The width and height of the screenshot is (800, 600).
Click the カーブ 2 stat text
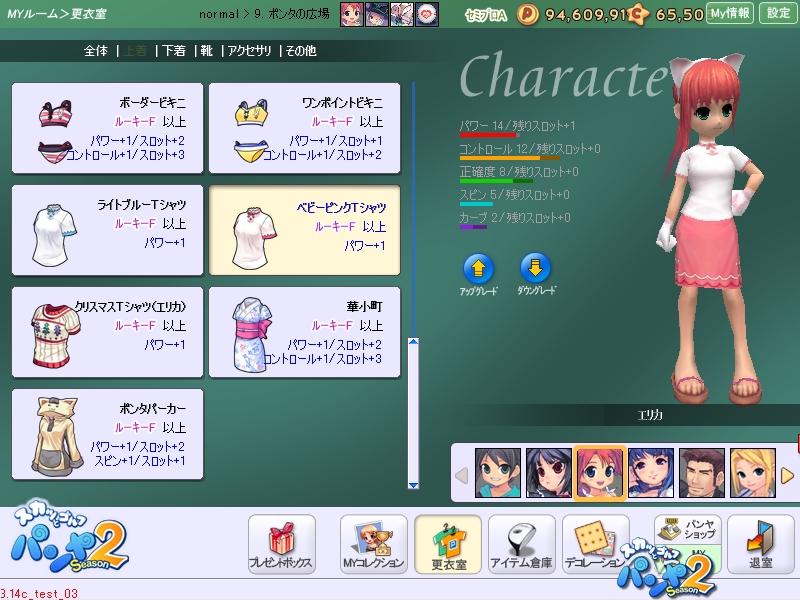[x=515, y=217]
